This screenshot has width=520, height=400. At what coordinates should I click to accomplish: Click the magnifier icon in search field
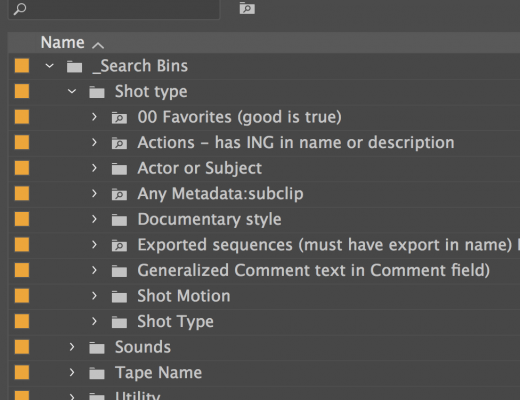[x=20, y=9]
